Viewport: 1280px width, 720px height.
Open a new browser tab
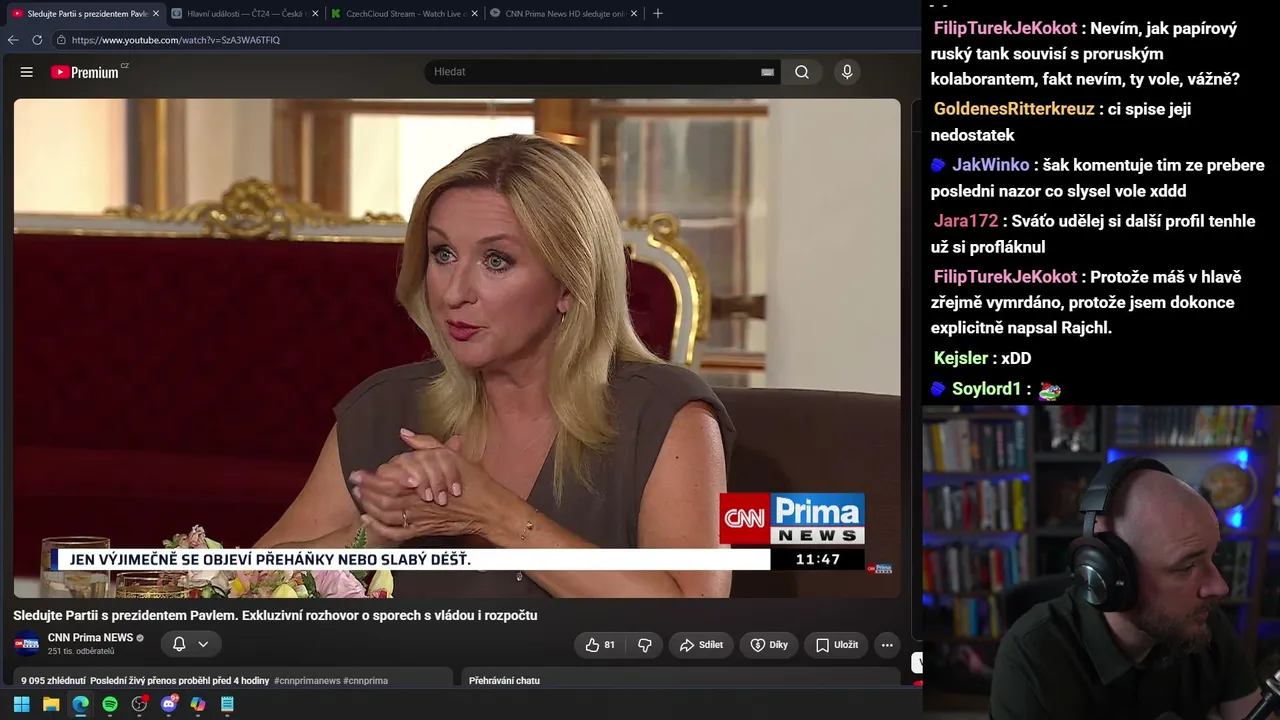(x=657, y=14)
